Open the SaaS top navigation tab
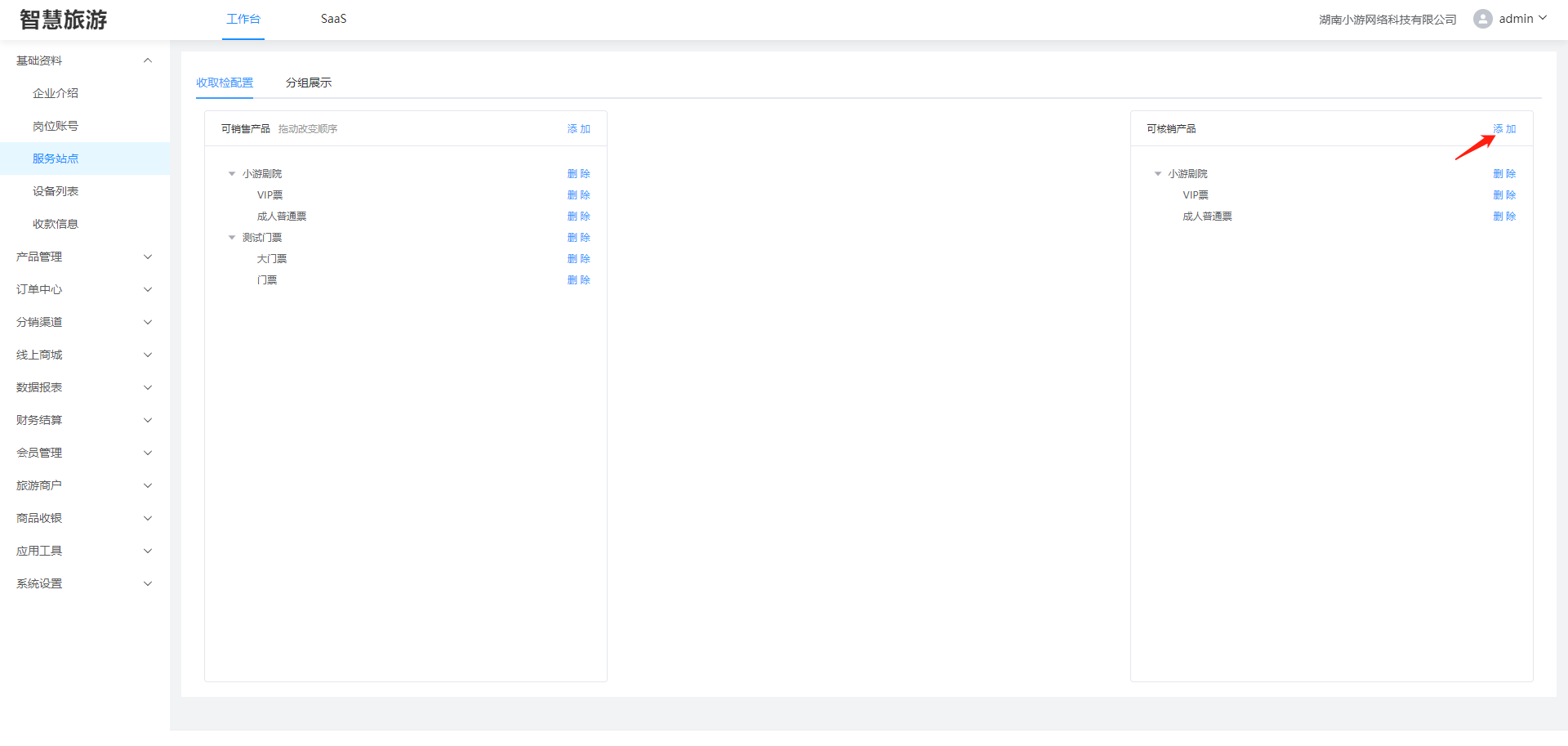This screenshot has width=1568, height=746. coord(333,19)
